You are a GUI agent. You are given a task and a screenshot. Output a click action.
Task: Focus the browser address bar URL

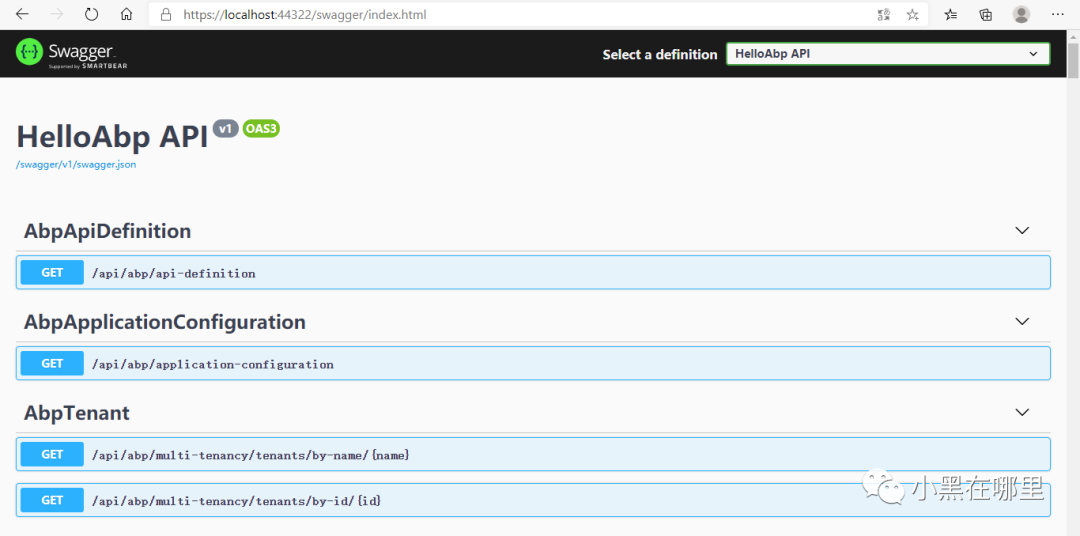click(x=304, y=14)
